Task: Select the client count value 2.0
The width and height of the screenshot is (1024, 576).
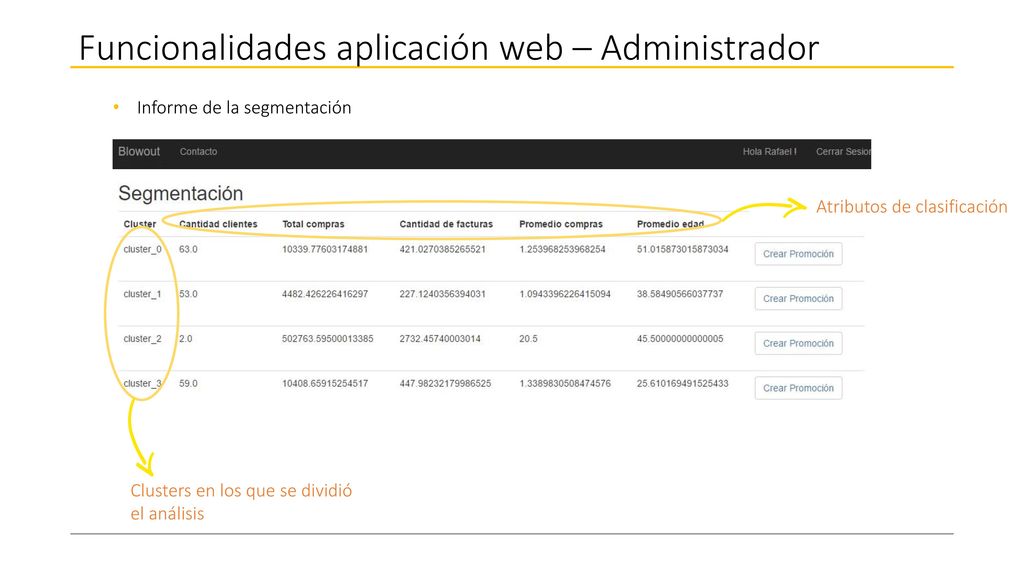Action: 185,339
